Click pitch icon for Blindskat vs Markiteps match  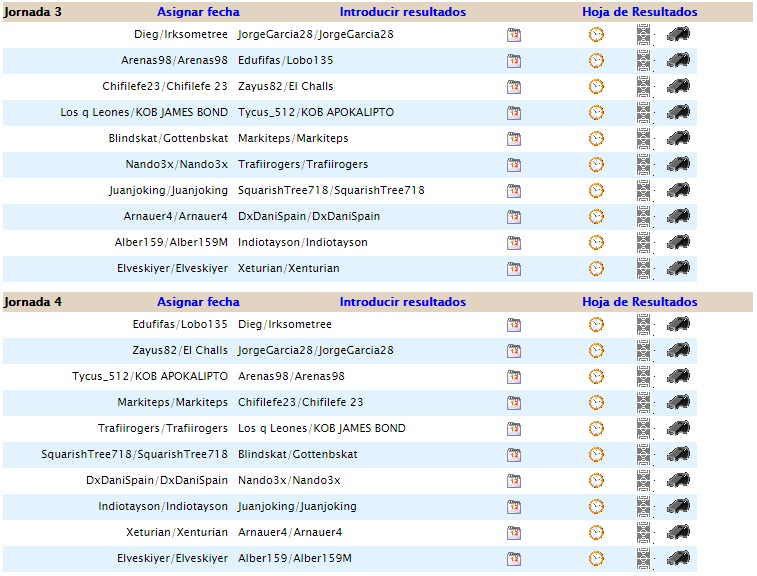click(643, 139)
